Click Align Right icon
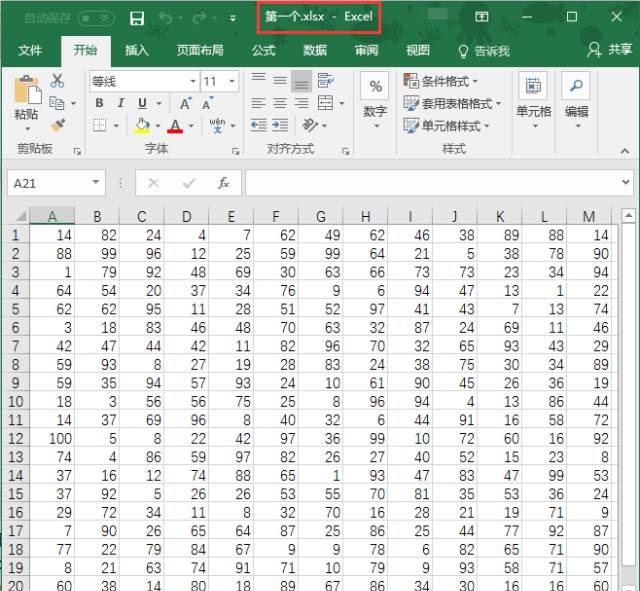Image resolution: width=640 pixels, height=591 pixels. (x=301, y=103)
